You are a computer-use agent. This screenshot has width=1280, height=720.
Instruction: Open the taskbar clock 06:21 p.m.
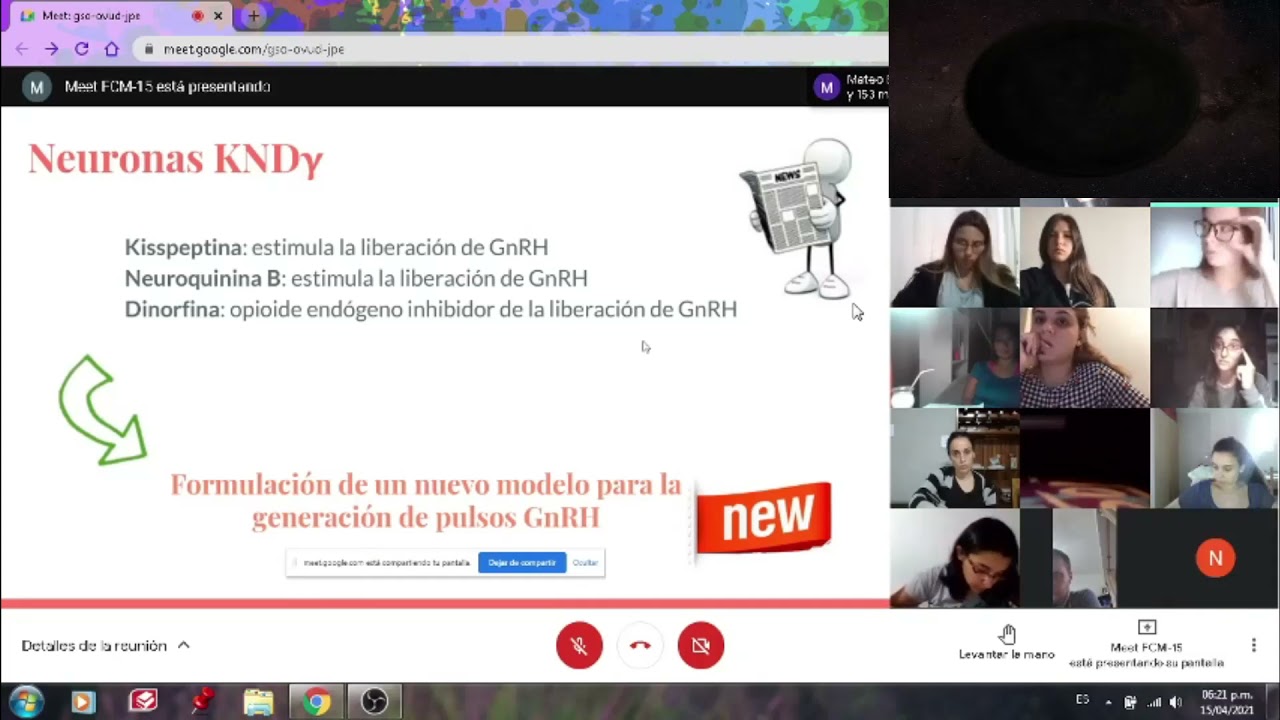point(1227,702)
